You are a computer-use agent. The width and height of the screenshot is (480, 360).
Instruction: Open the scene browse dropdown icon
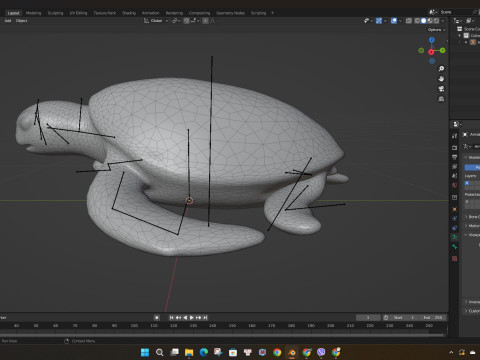[433, 12]
